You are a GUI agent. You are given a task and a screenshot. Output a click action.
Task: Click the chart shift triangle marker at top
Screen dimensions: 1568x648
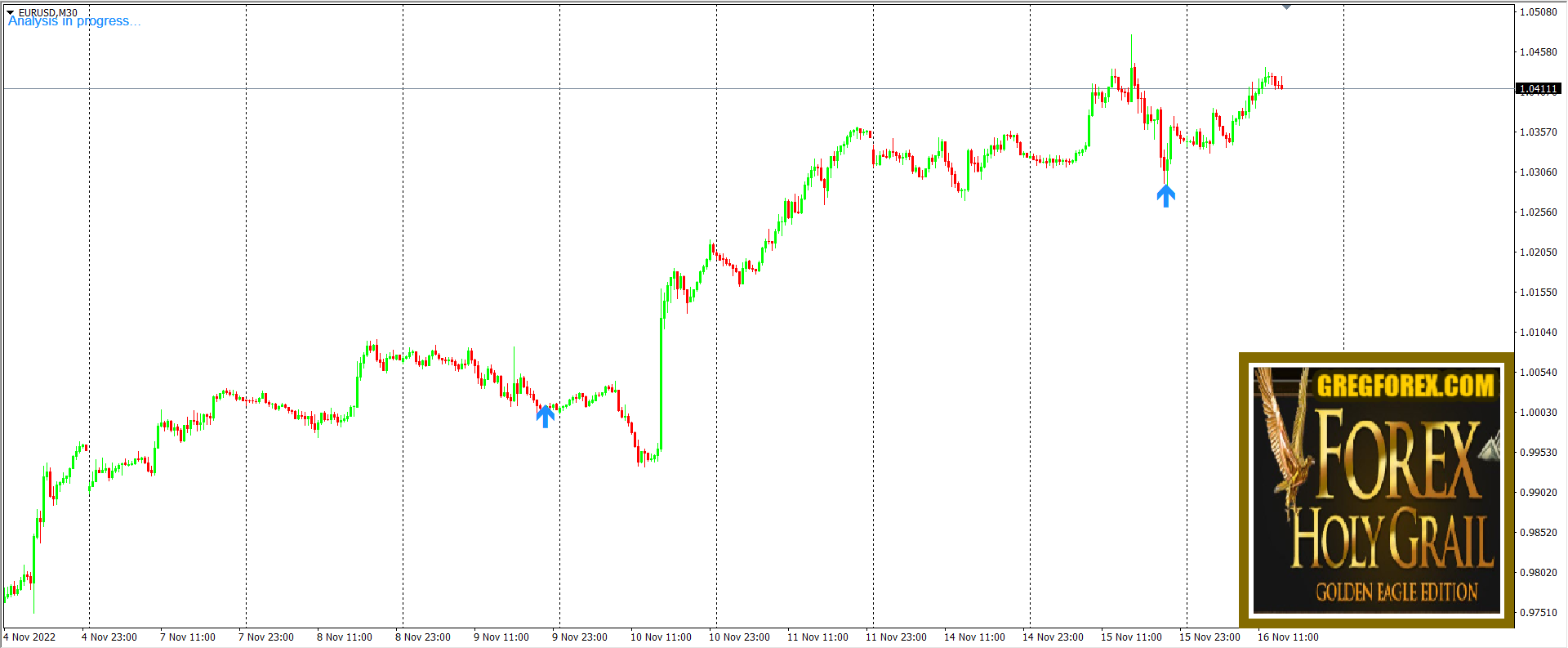1286,7
